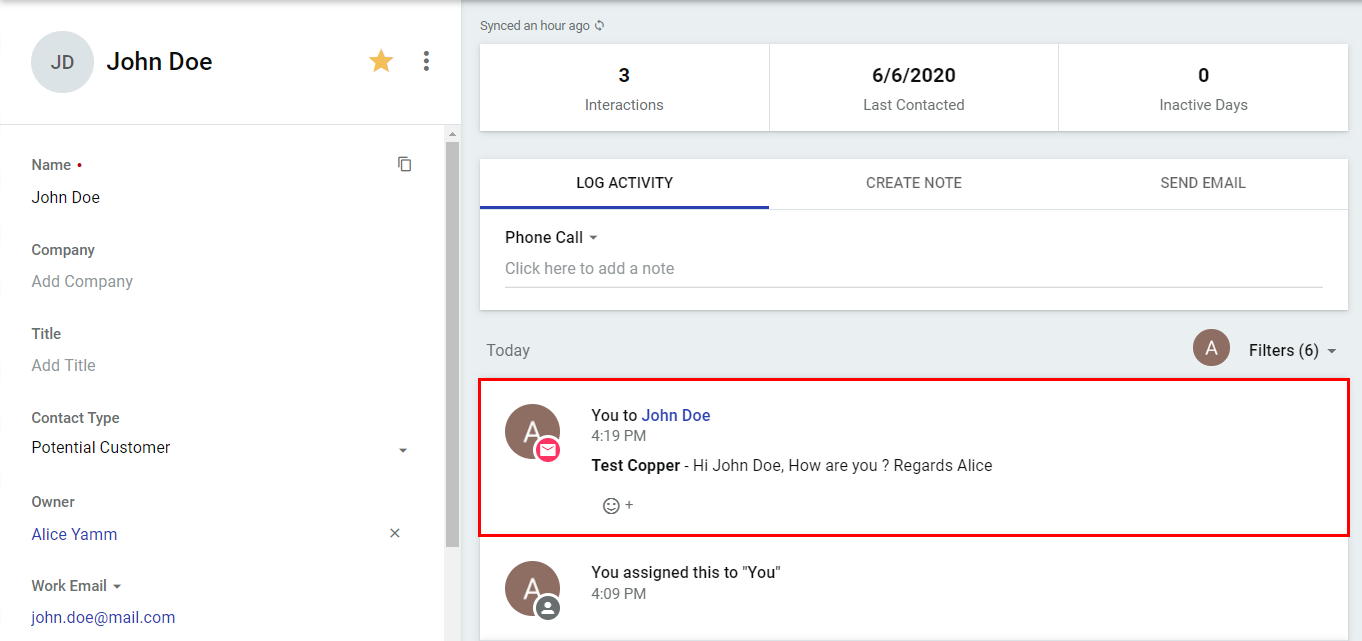
Task: Copy the Name field with copy icon
Action: (404, 164)
